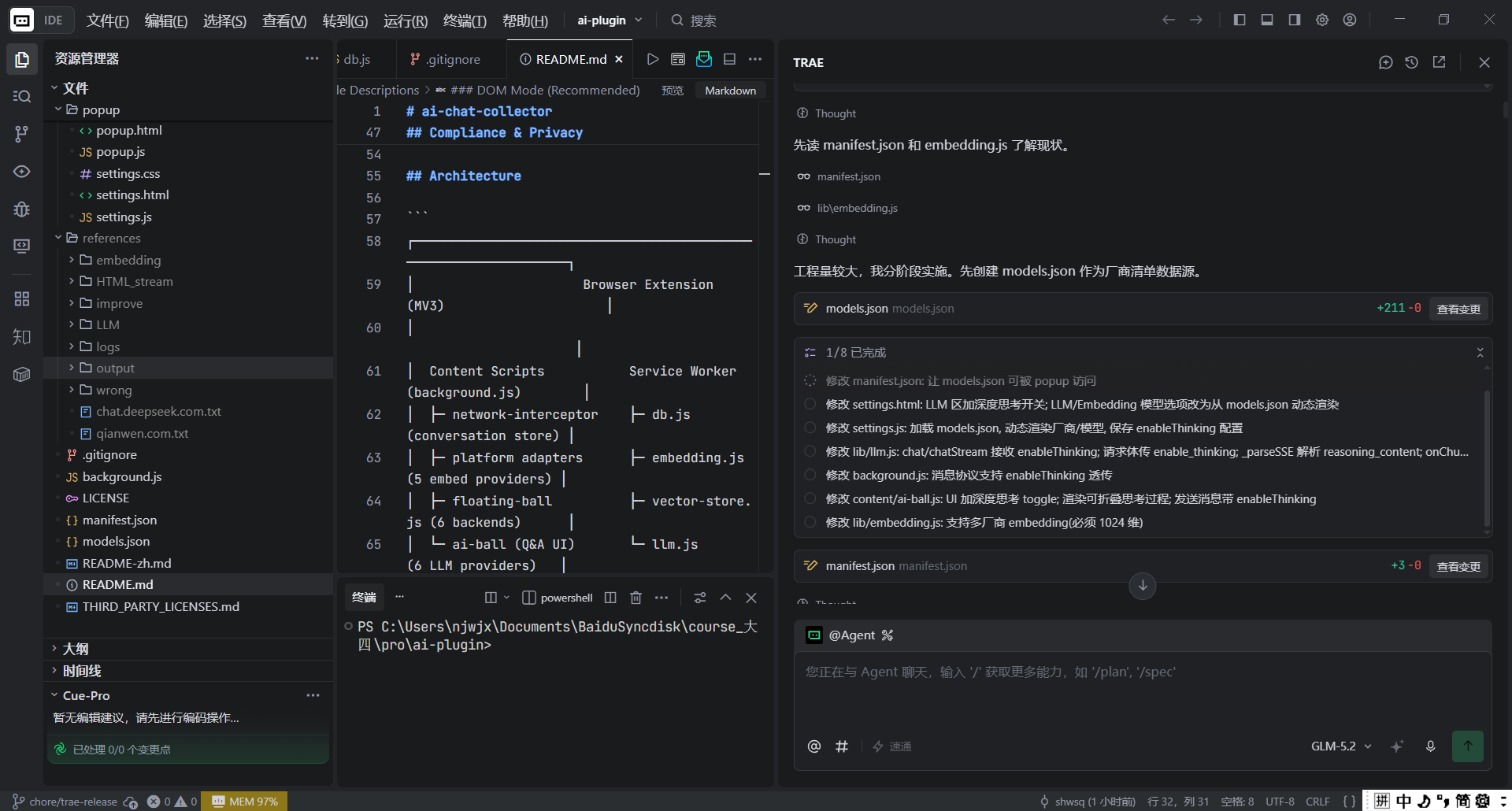Open Source Control view in activity bar
1512x811 pixels.
click(22, 134)
